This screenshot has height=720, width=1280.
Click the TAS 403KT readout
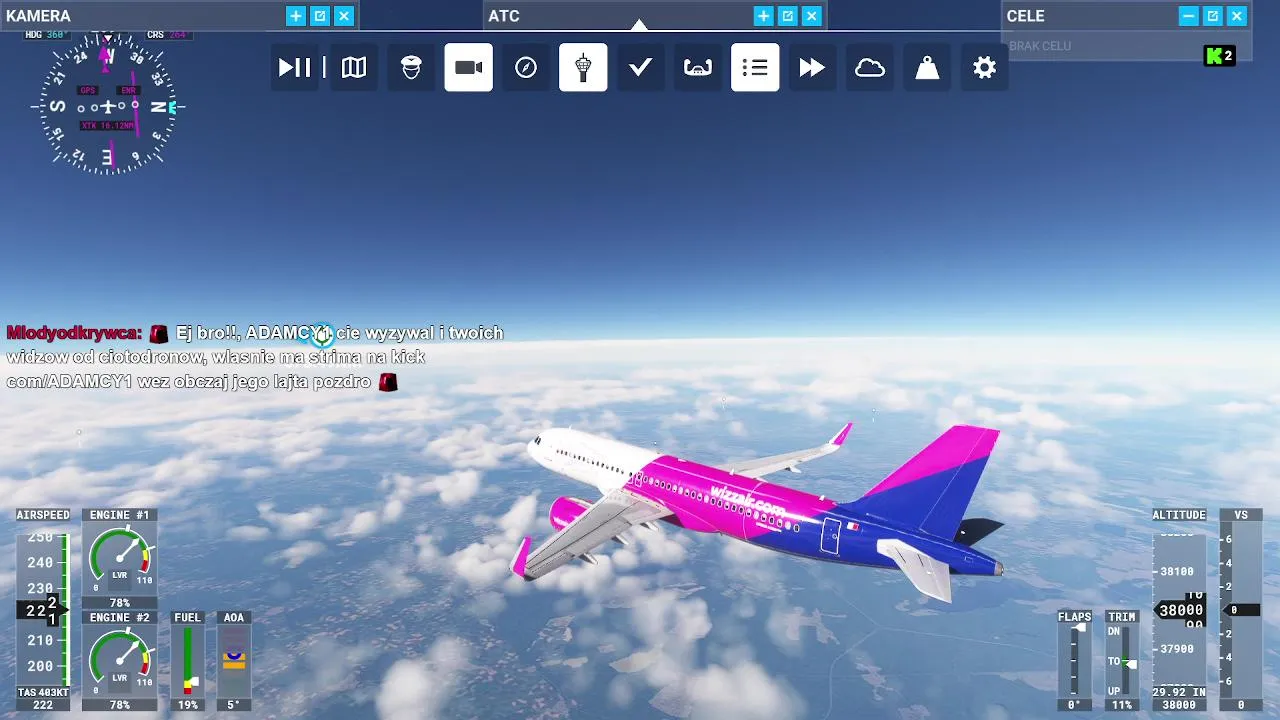click(x=43, y=692)
